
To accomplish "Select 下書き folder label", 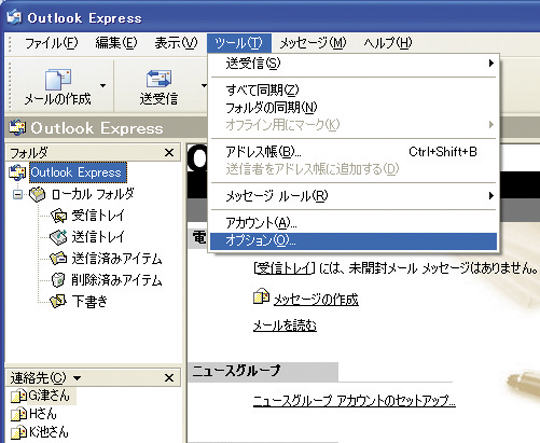I will pyautogui.click(x=90, y=301).
